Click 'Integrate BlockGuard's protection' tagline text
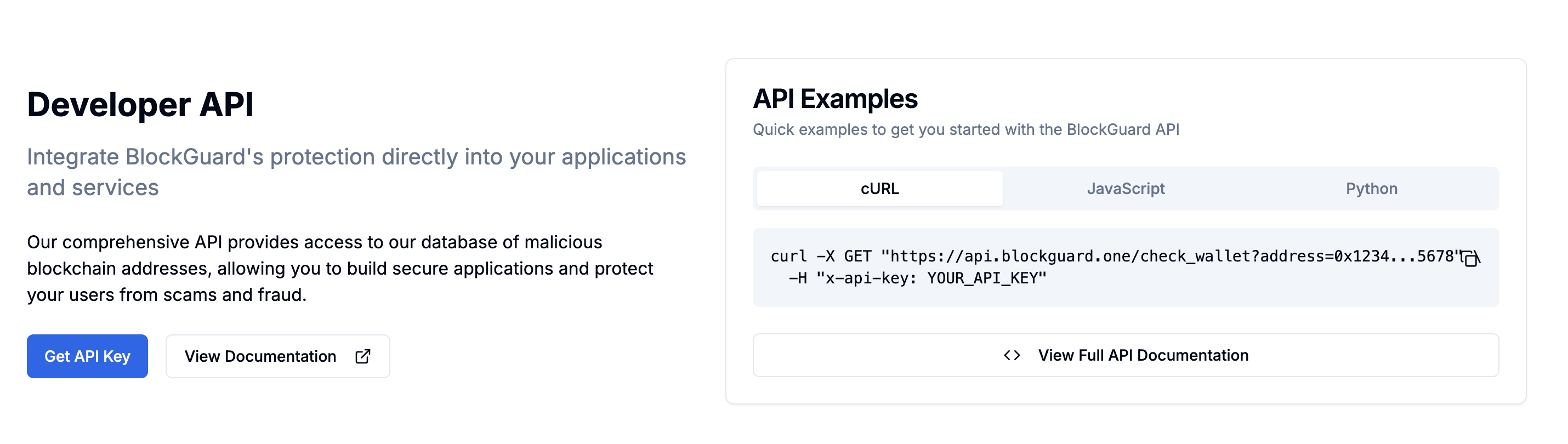 tap(356, 157)
